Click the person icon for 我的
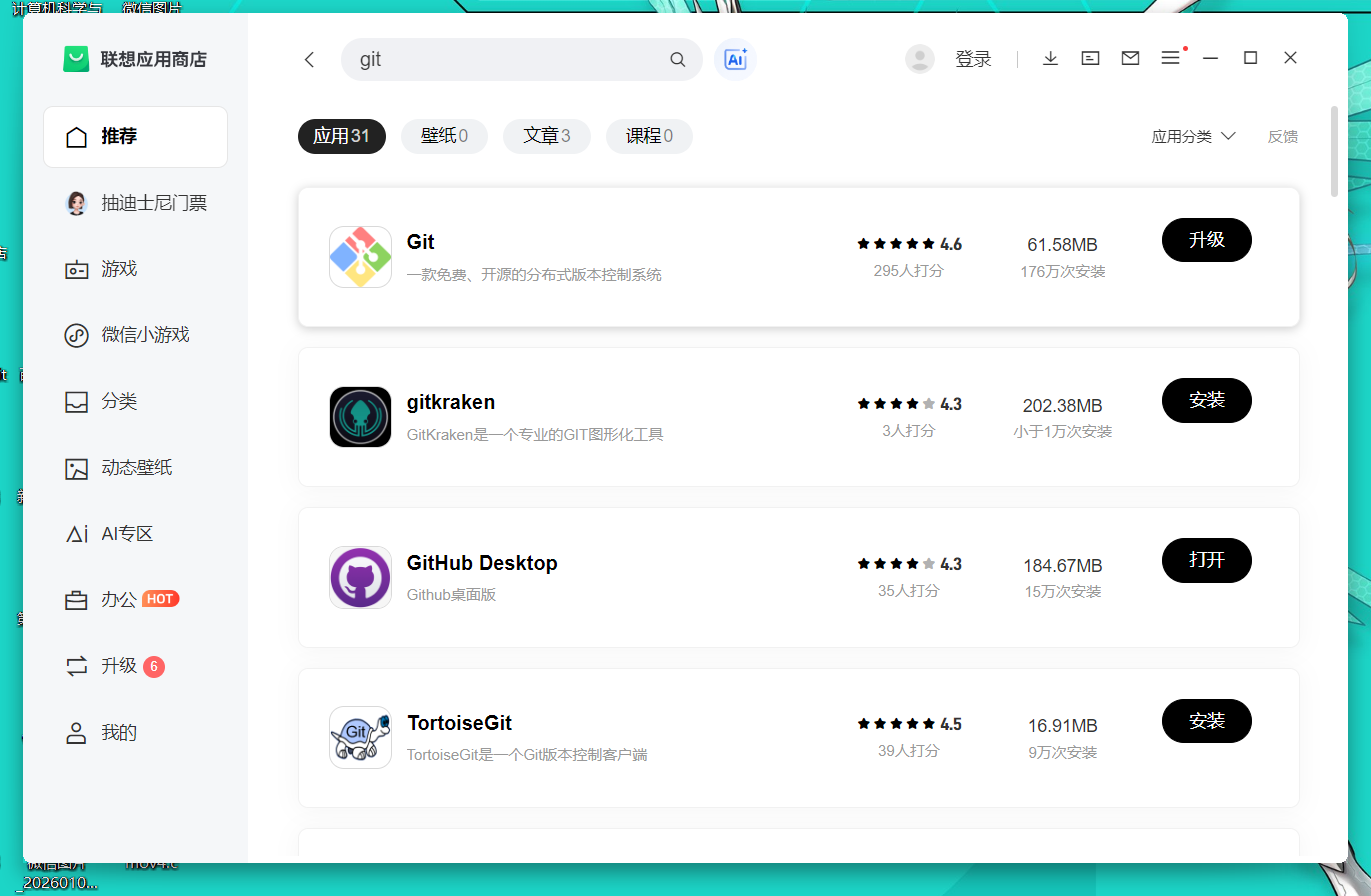Viewport: 1371px width, 896px height. [x=76, y=733]
